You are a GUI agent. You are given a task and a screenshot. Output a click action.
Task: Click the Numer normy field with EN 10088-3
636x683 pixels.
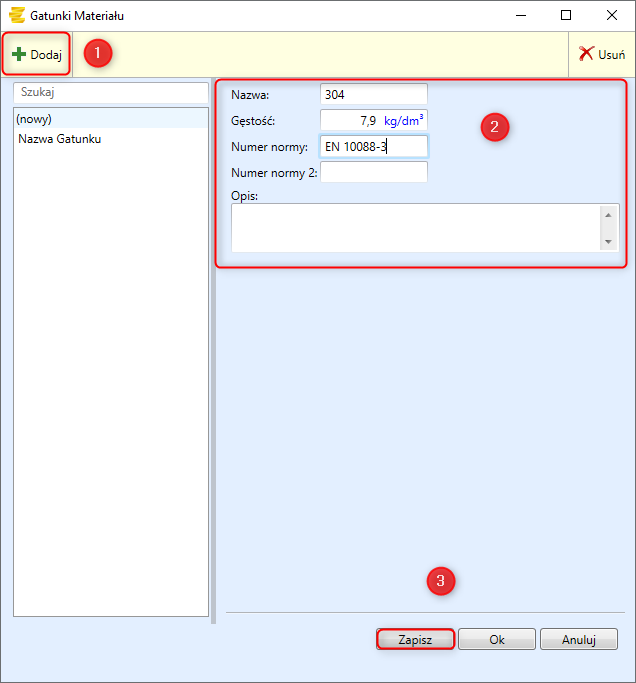point(373,147)
